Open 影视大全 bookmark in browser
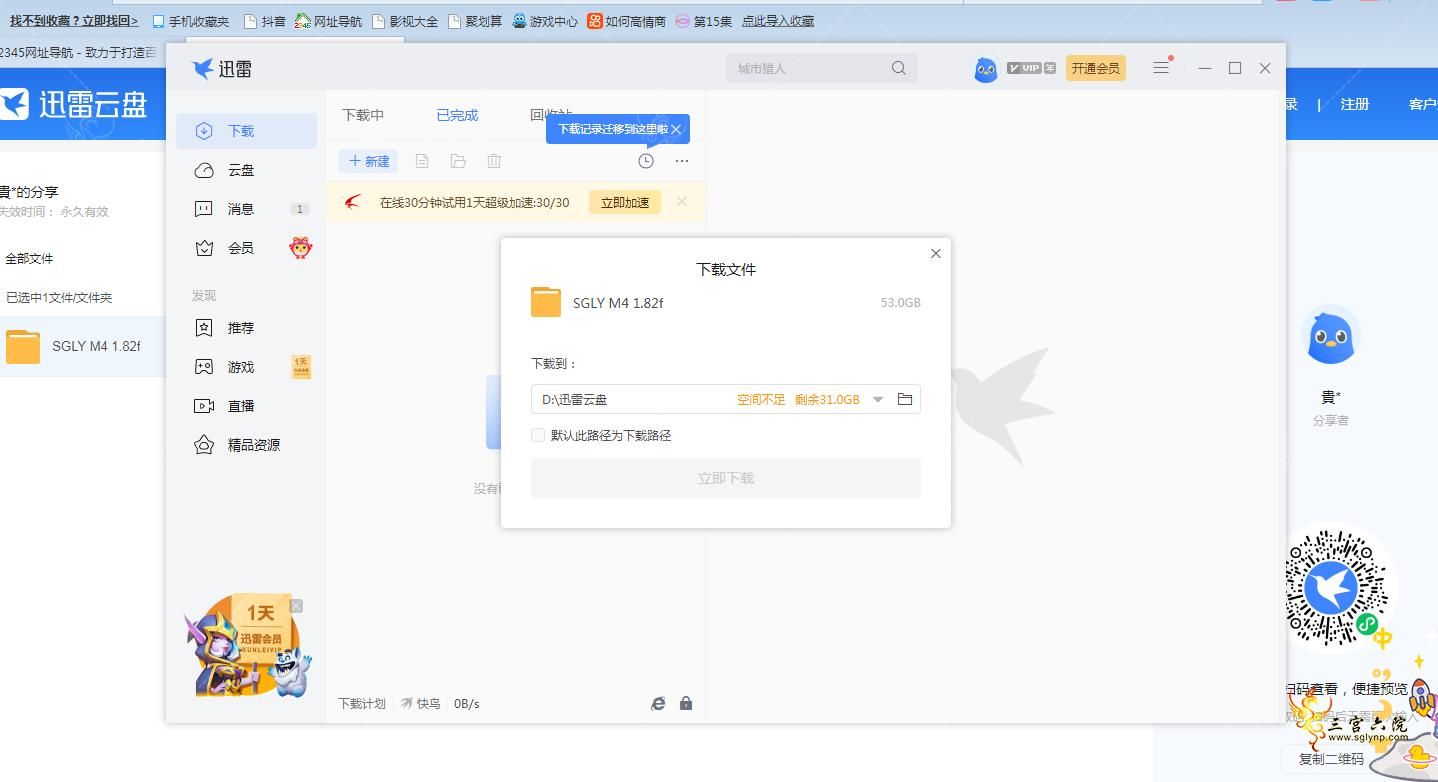This screenshot has width=1438, height=782. (x=405, y=21)
